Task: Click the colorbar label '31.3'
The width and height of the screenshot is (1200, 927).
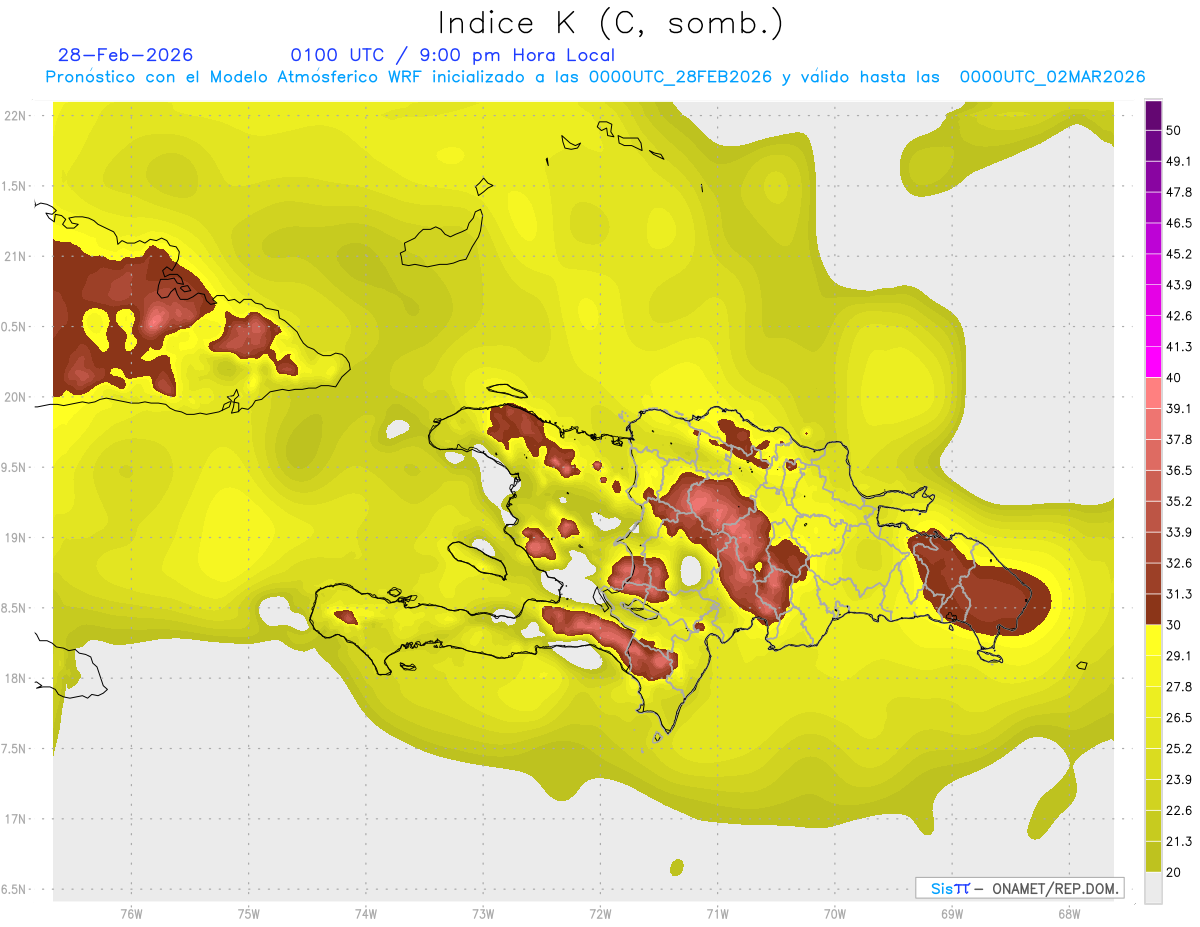Action: click(x=1178, y=594)
